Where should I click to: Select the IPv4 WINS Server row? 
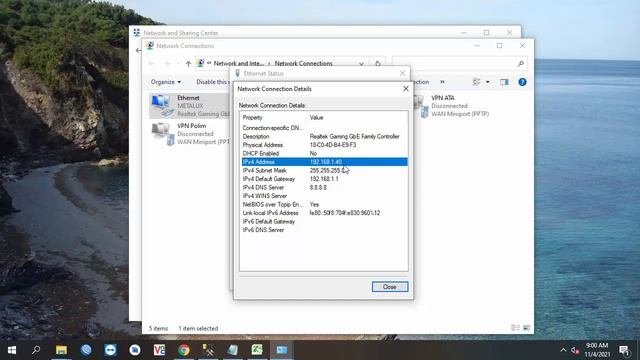point(324,196)
